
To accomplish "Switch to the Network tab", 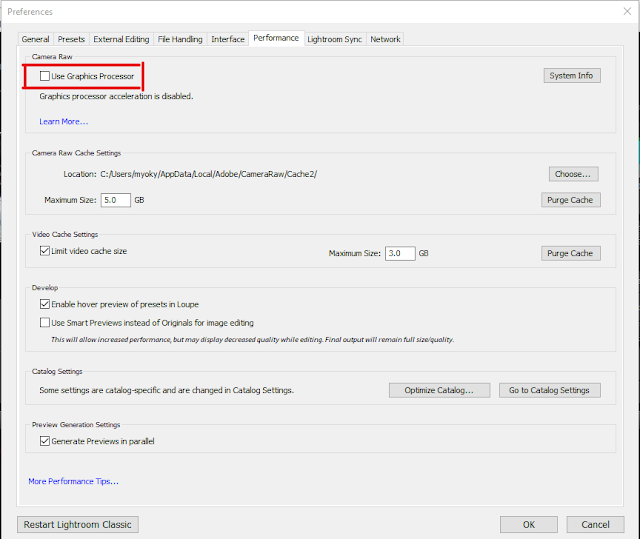I will coord(385,39).
